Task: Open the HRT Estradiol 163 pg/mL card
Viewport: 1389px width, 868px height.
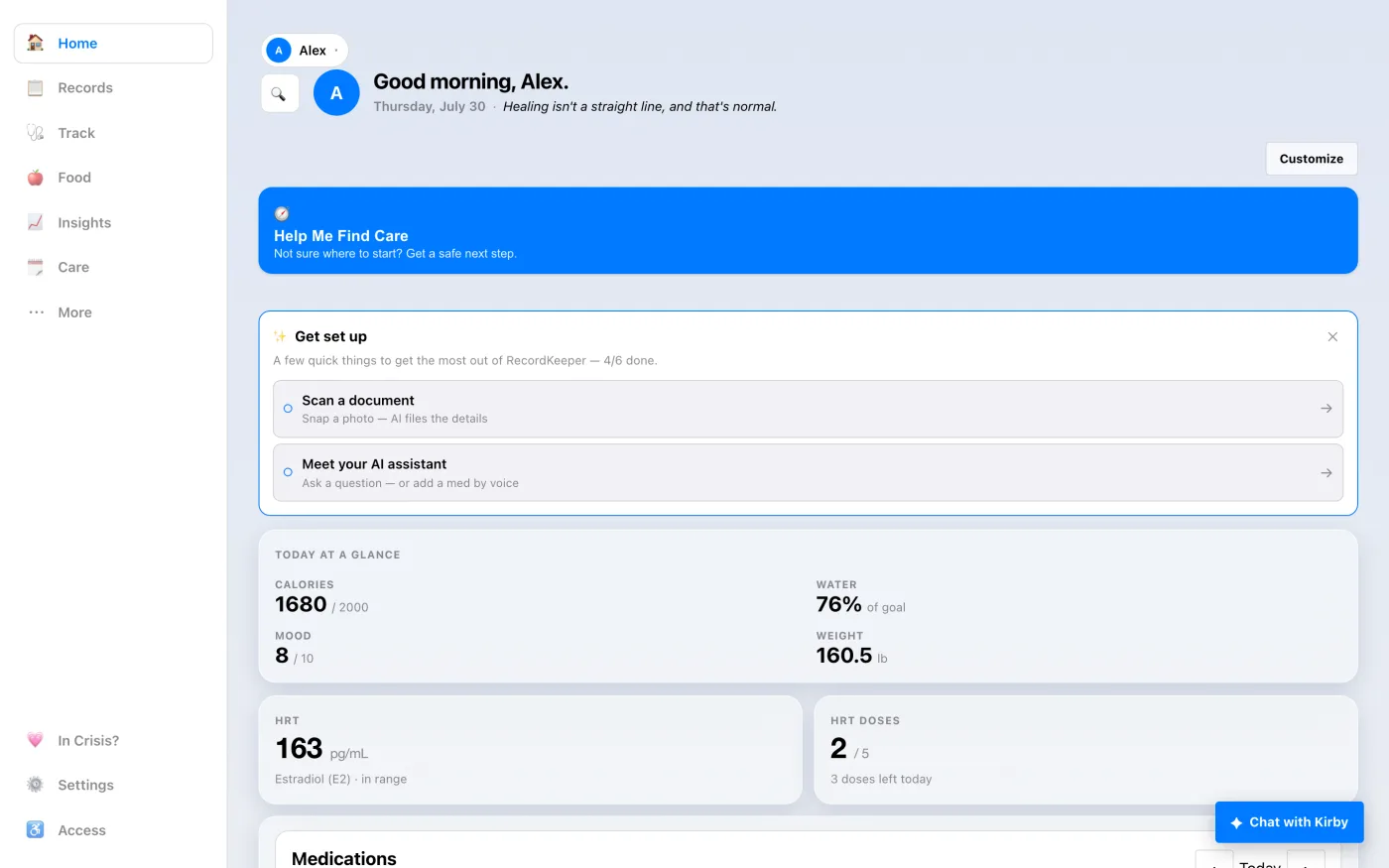Action: (x=530, y=750)
